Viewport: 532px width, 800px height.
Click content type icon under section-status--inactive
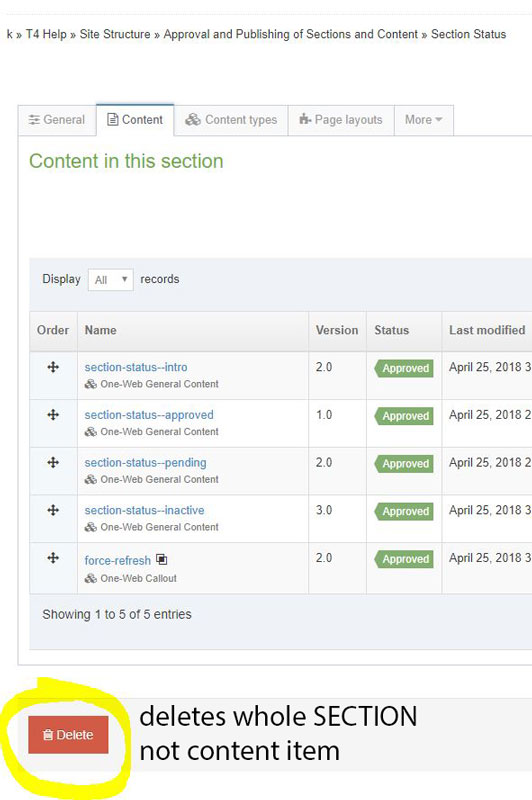(x=91, y=527)
